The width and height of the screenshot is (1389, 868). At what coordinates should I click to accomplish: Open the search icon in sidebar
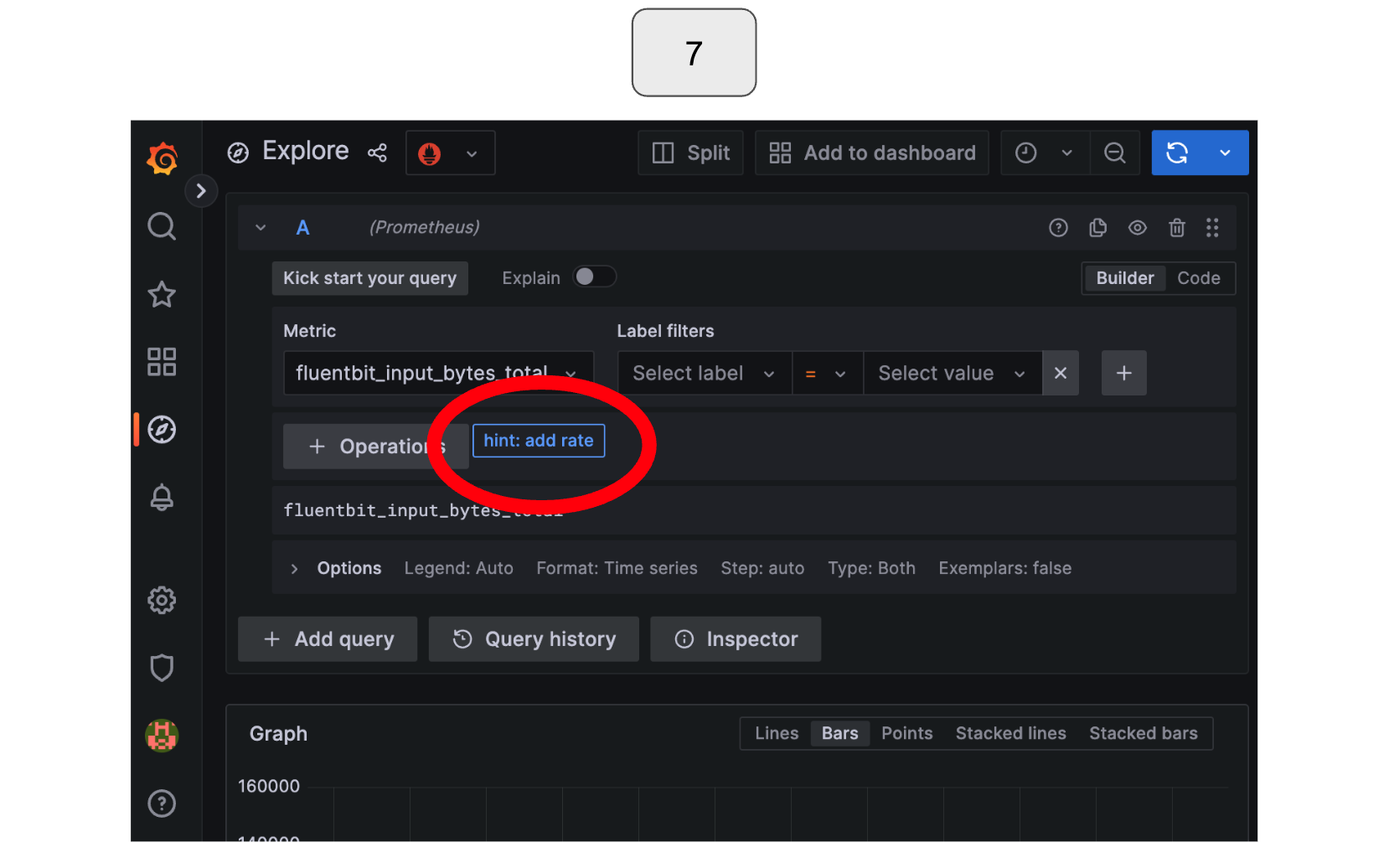pos(162,226)
